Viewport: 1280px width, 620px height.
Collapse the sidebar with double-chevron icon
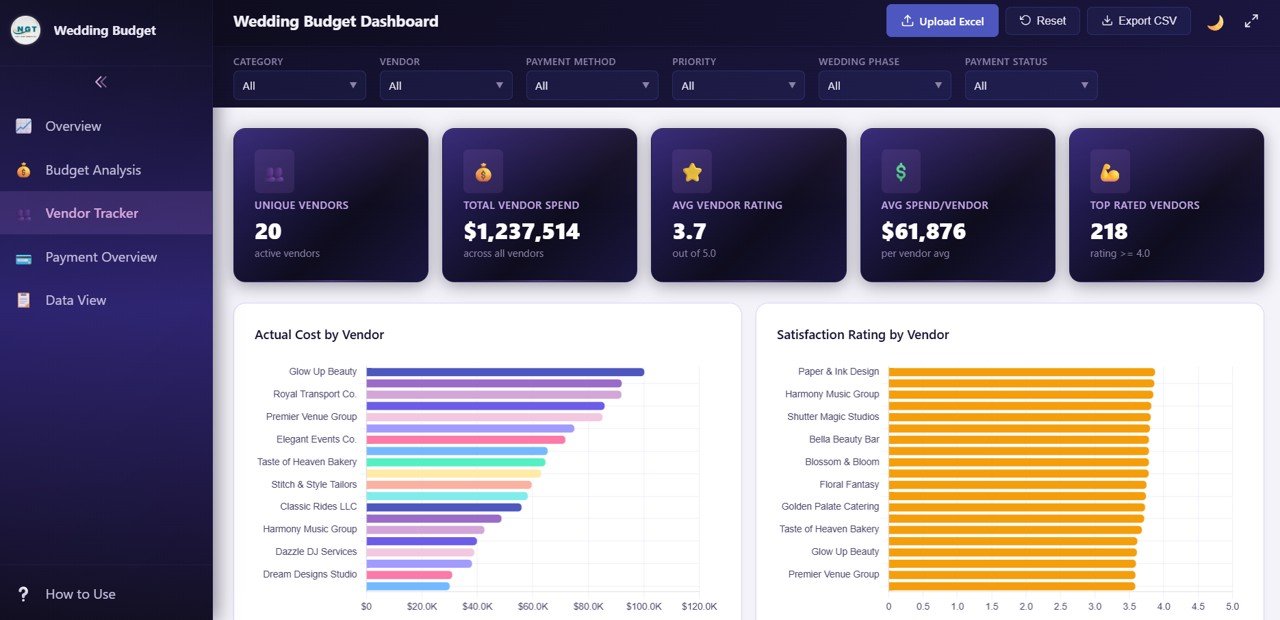click(x=100, y=82)
